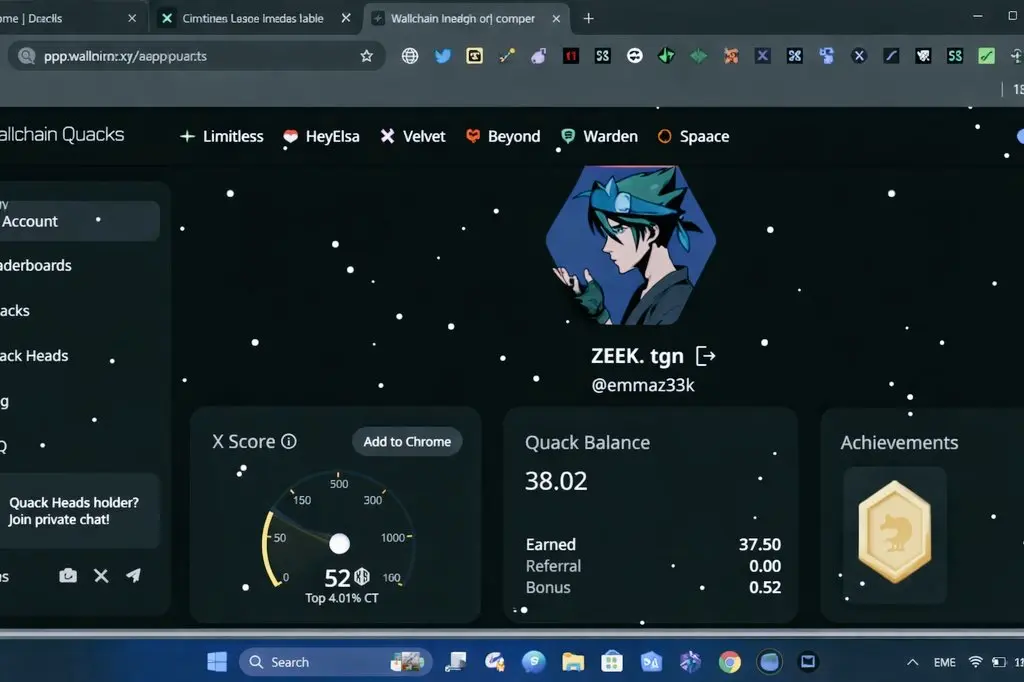
Task: Click the Wi-Fi icon in system tray
Action: click(x=975, y=662)
